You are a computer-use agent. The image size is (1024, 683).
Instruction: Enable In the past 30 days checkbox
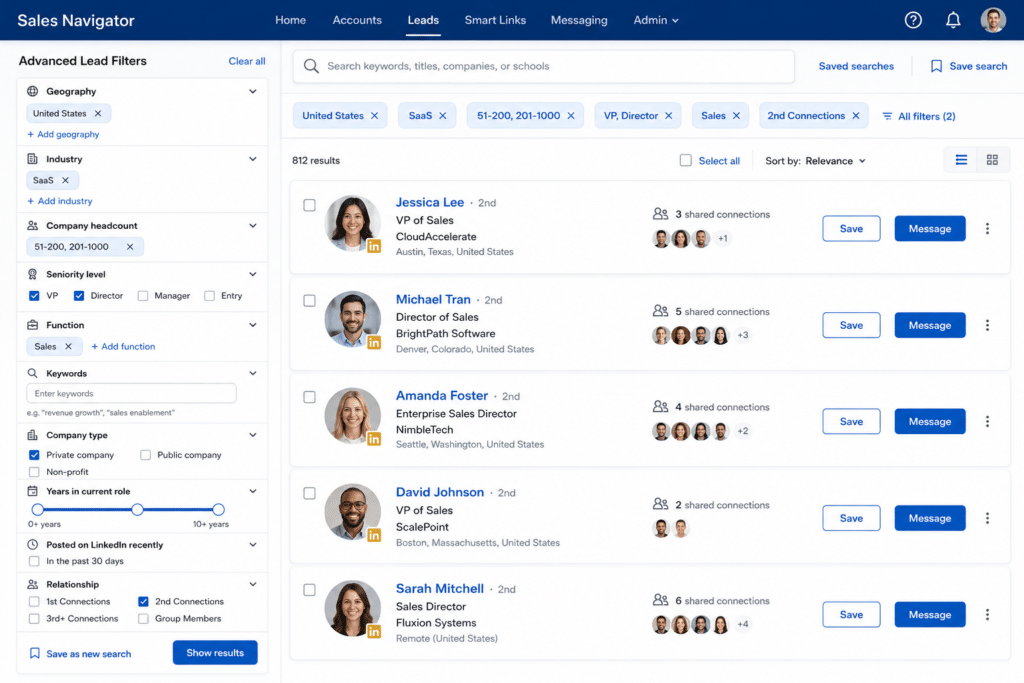(x=34, y=562)
